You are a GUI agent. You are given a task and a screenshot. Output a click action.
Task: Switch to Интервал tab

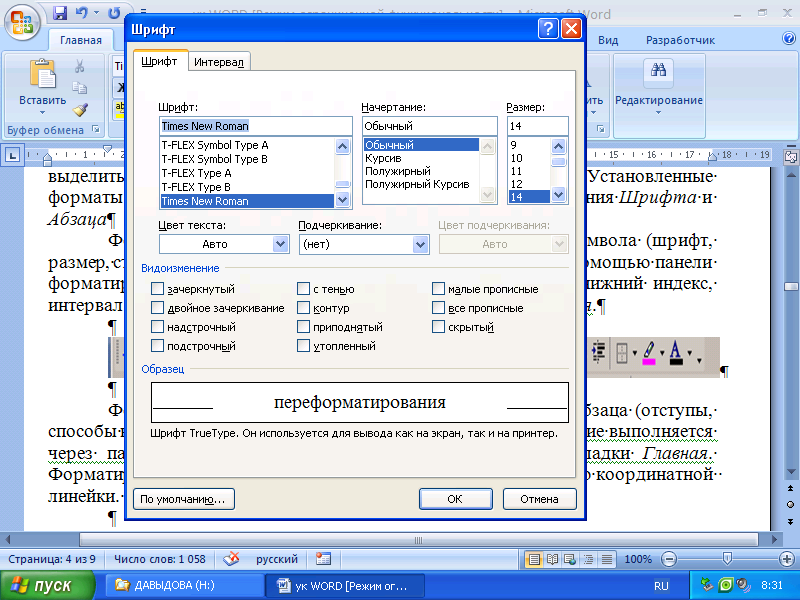pos(219,62)
